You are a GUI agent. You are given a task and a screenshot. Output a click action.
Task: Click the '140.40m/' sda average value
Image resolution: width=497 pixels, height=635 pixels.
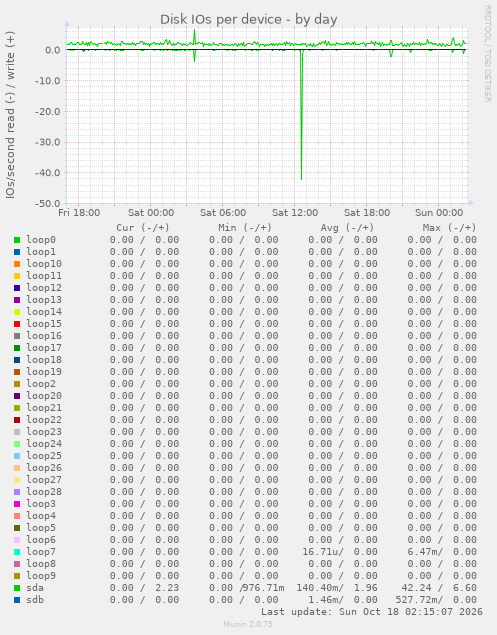point(320,588)
